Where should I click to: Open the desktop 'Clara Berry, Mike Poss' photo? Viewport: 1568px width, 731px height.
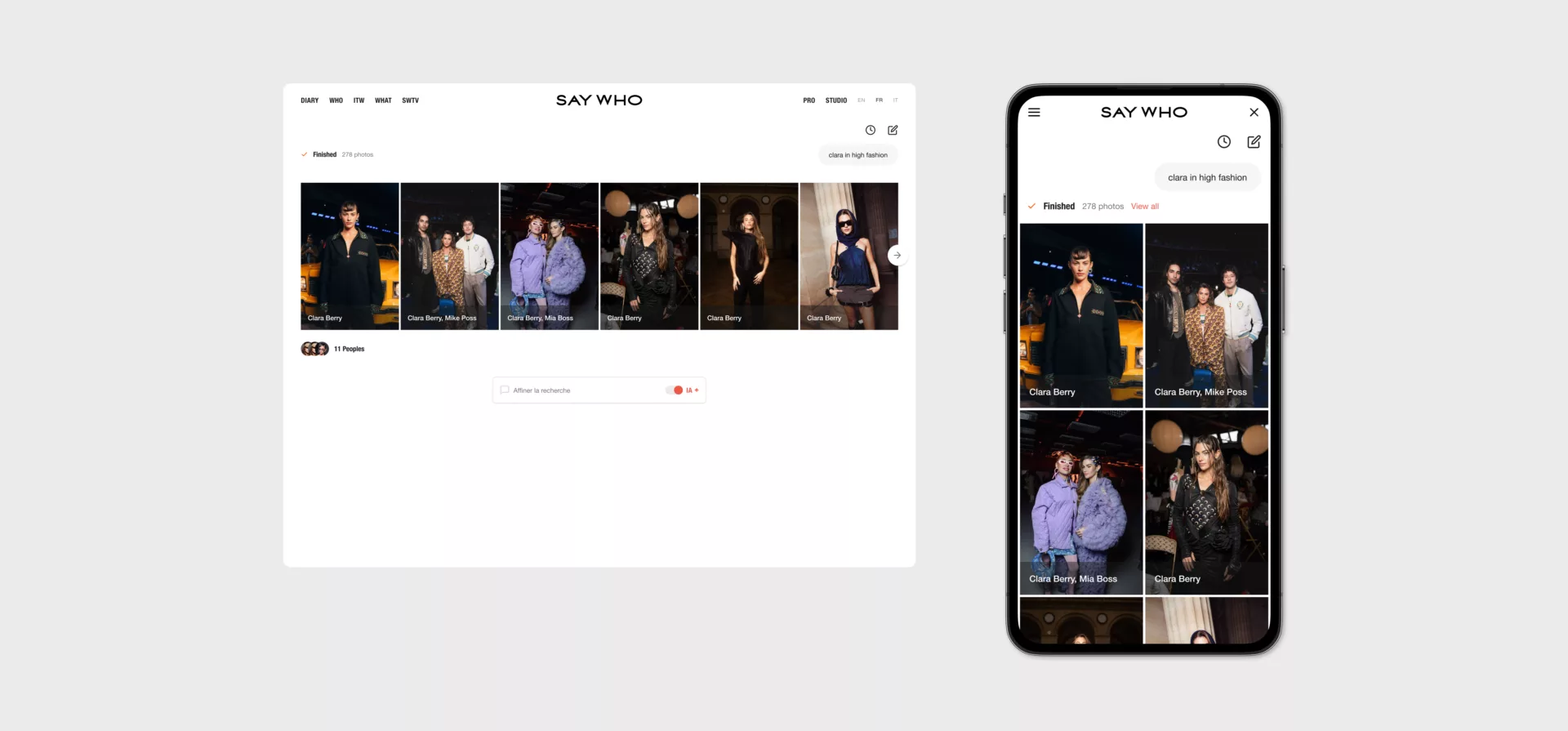coord(449,256)
